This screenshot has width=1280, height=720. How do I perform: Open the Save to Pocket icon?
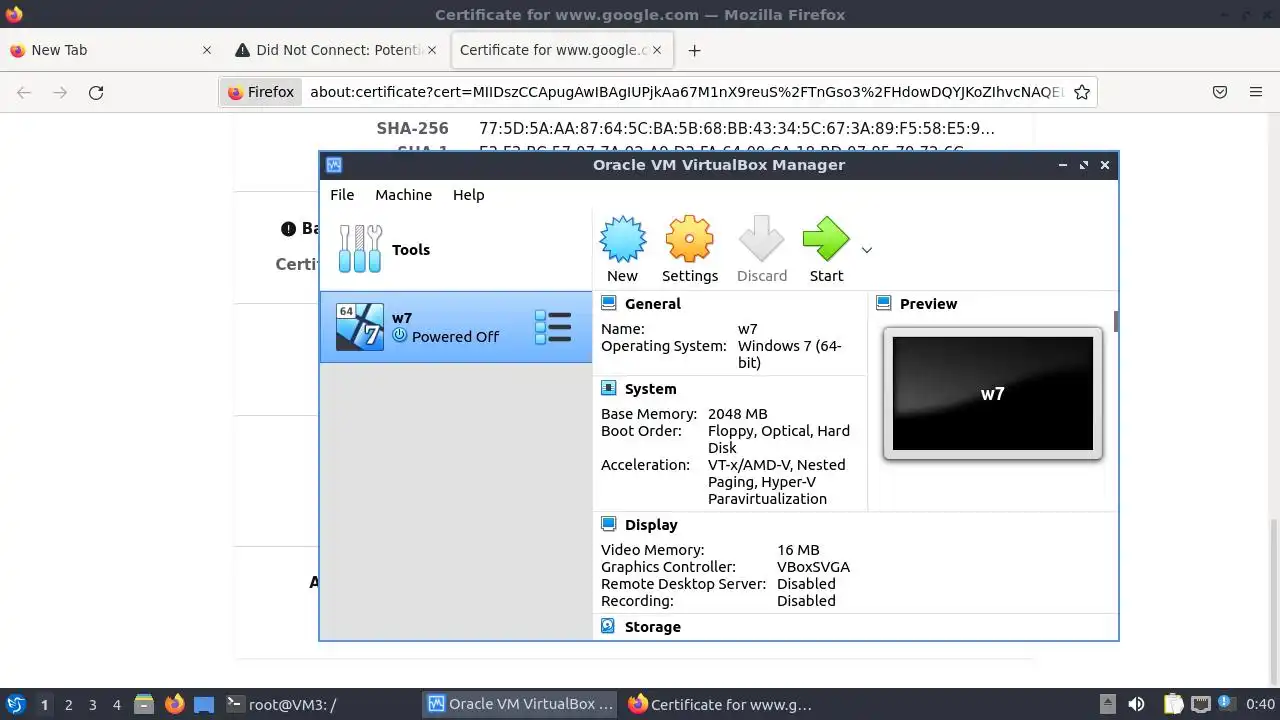pyautogui.click(x=1220, y=92)
